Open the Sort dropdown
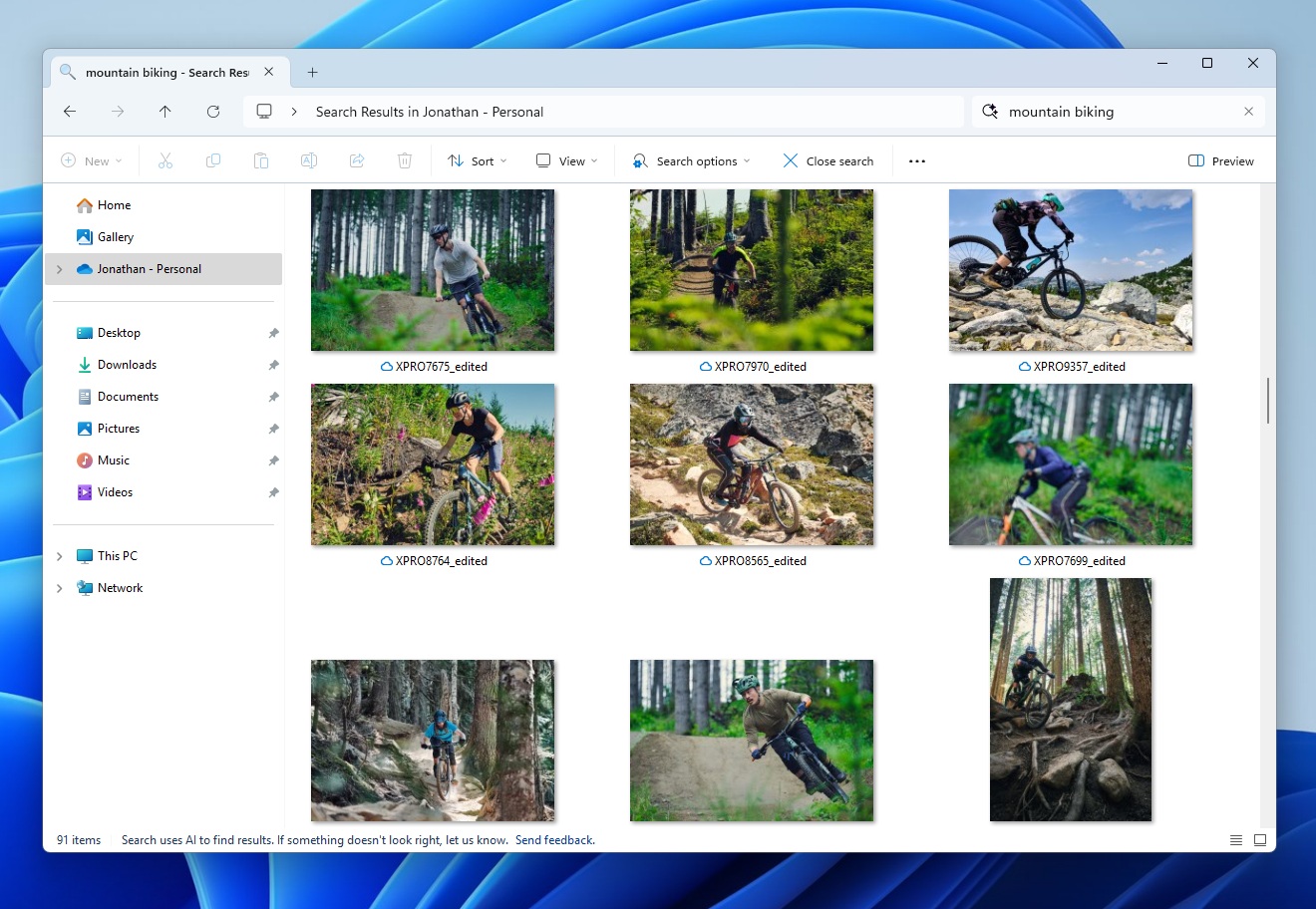The width and height of the screenshot is (1316, 909). (477, 160)
